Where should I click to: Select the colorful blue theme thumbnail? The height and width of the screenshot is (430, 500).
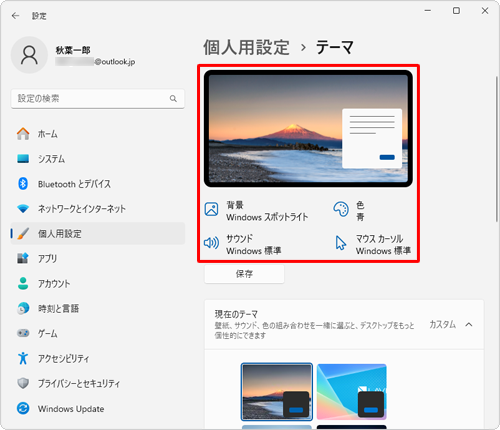pos(352,392)
